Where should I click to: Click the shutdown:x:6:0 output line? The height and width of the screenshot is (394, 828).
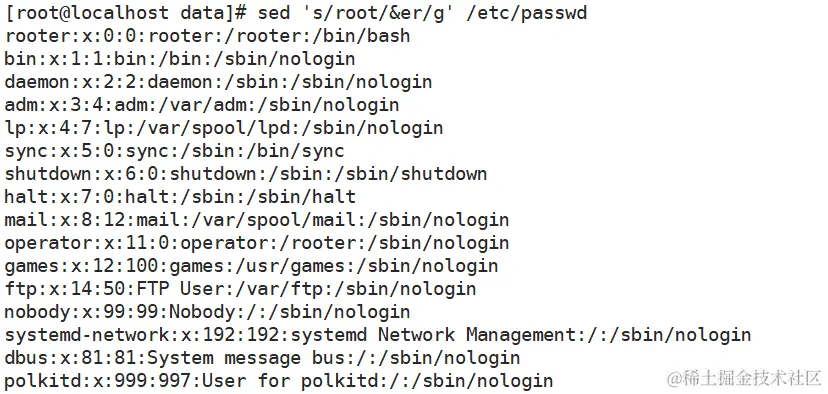pos(246,174)
